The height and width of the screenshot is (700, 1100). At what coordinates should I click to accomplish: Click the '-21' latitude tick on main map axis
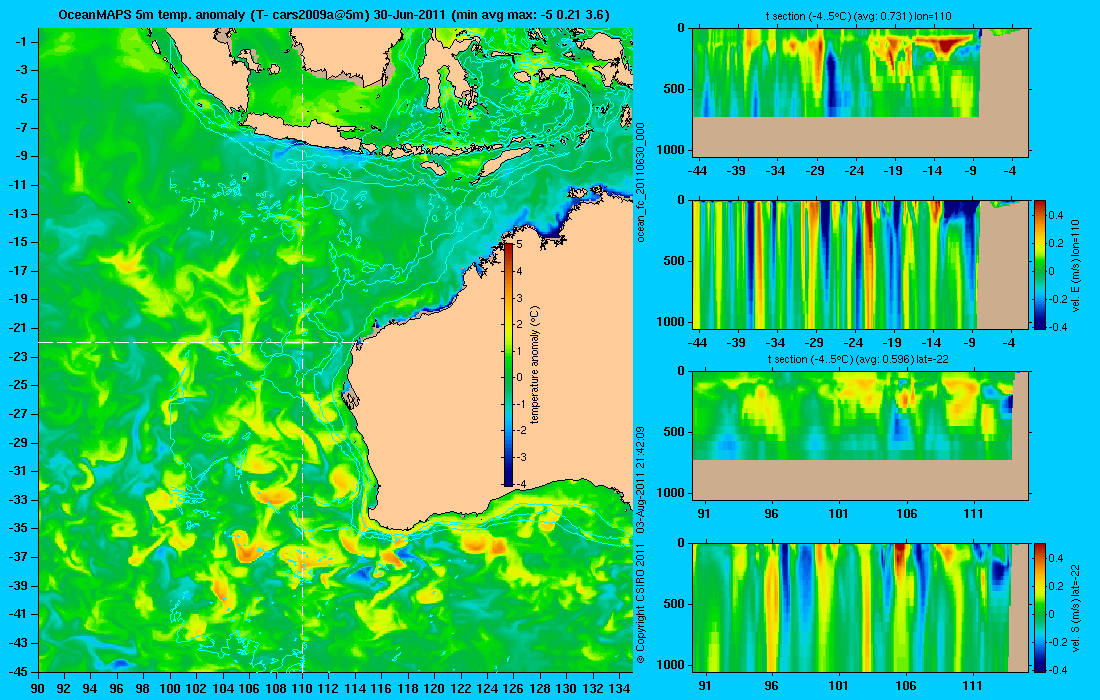coord(19,328)
